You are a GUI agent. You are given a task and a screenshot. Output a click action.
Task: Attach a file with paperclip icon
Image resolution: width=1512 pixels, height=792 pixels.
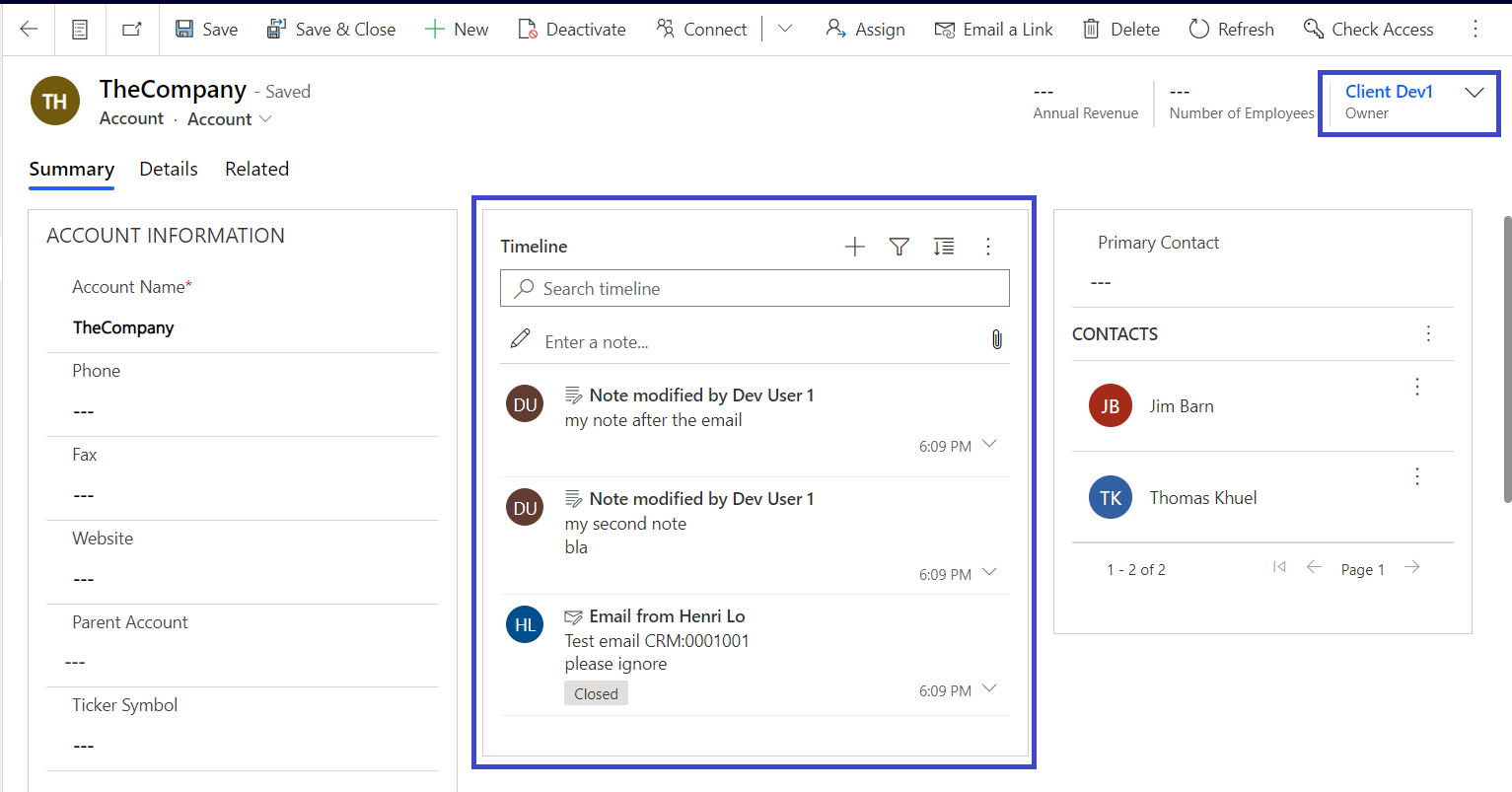coord(996,340)
